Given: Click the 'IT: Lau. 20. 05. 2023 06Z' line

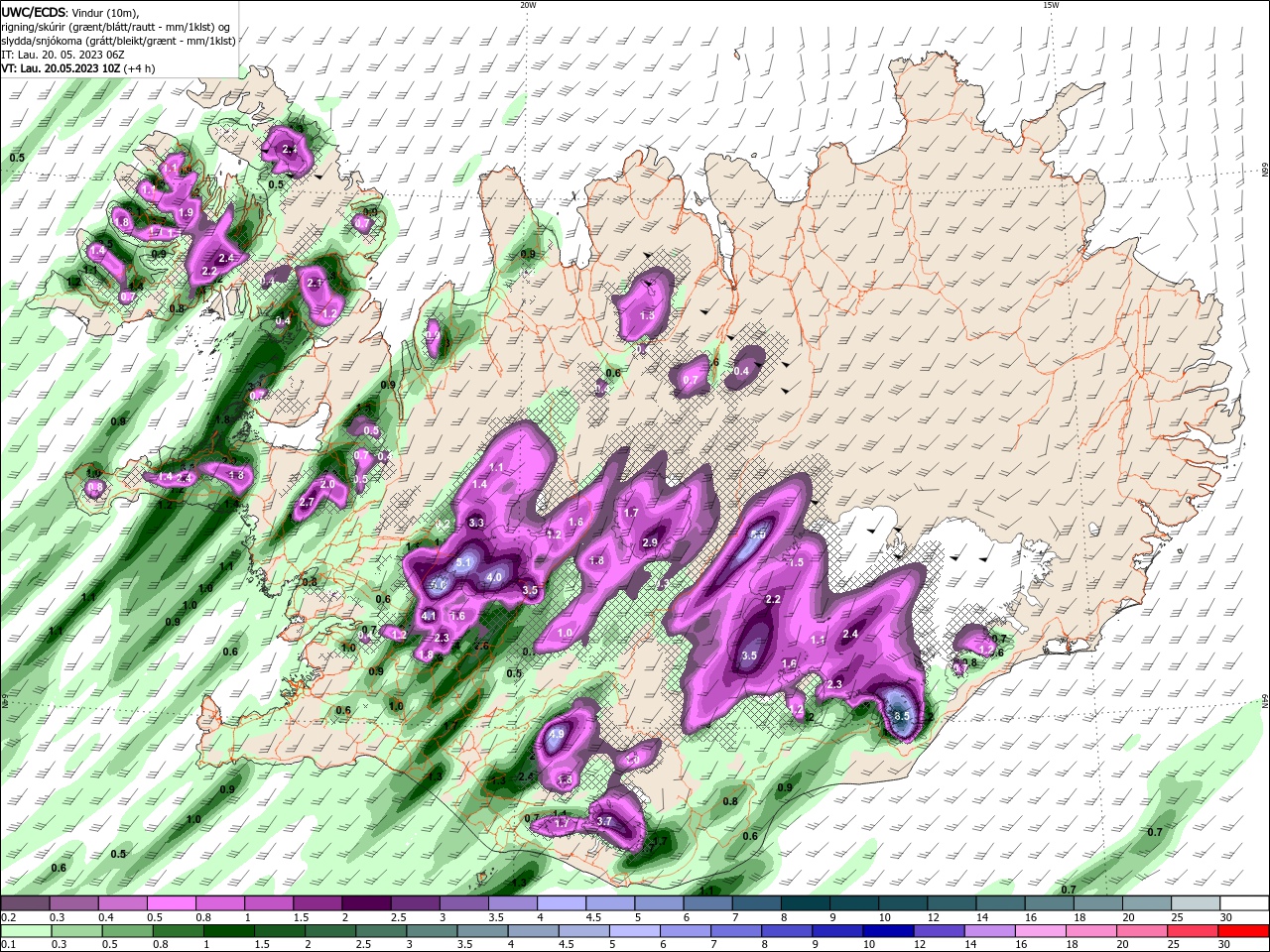Looking at the screenshot, I should point(61,55).
